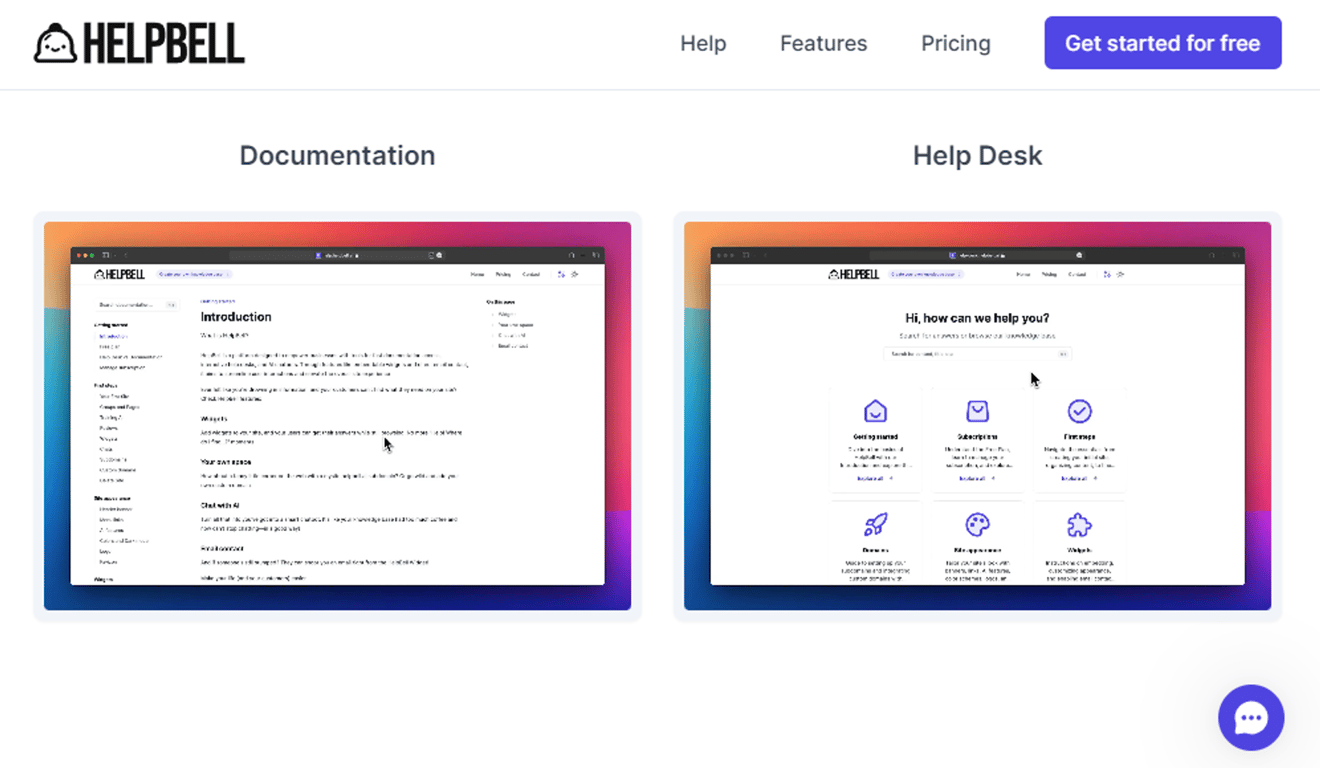The image size is (1320, 768).
Task: Click 'Hi, how can we help you?' text
Action: point(977,319)
